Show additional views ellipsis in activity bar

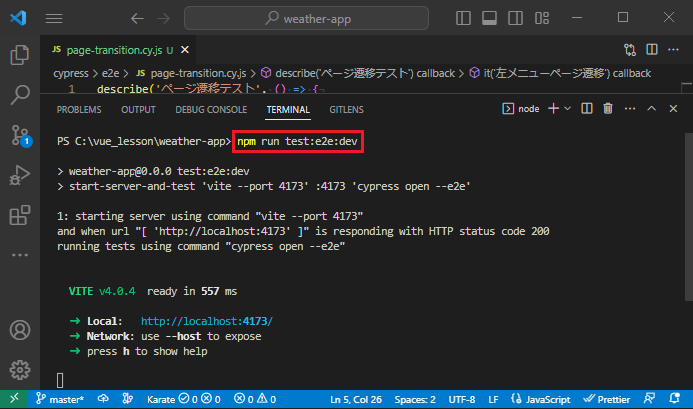19,255
